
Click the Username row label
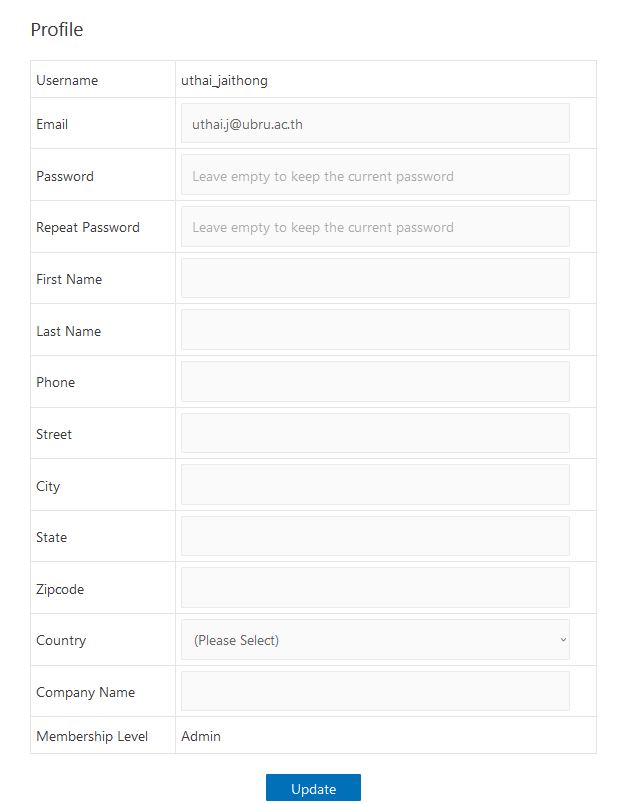[67, 80]
